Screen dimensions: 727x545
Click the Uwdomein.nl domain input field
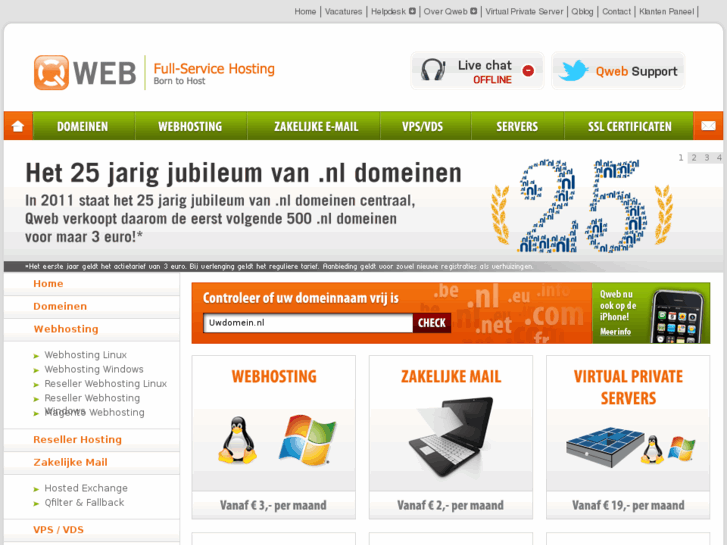pos(308,323)
